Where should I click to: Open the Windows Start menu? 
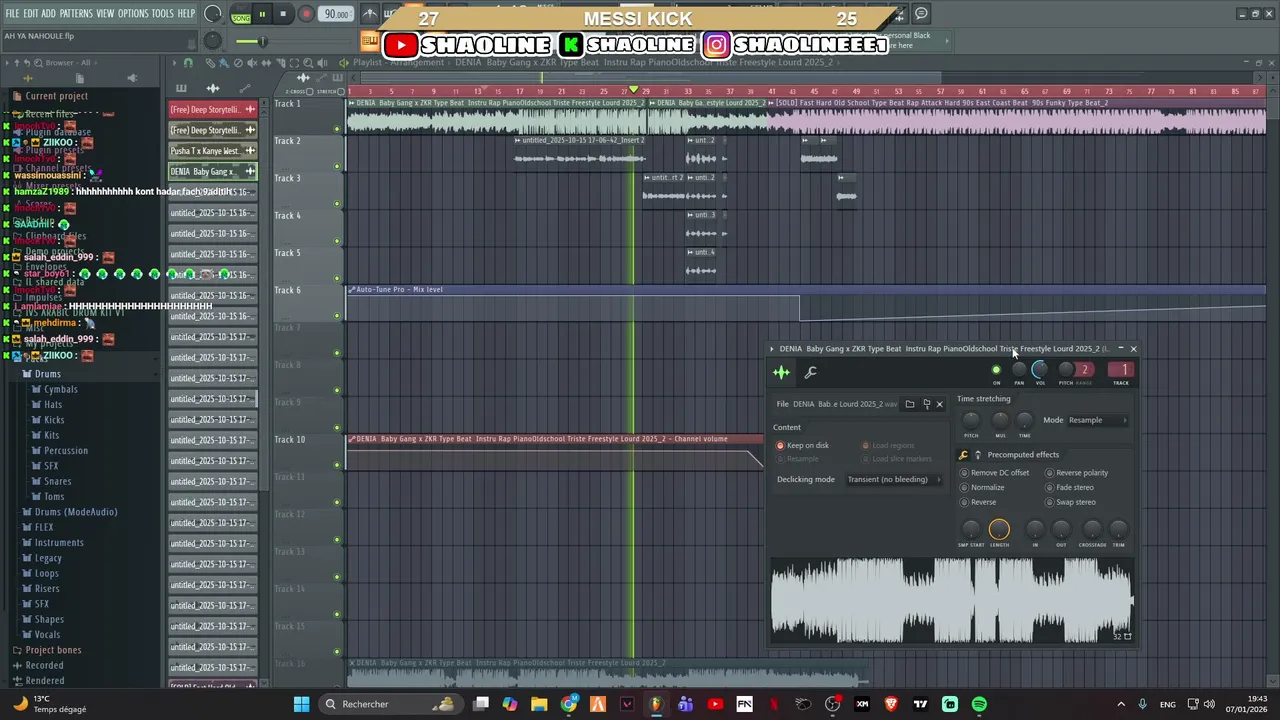pyautogui.click(x=301, y=704)
